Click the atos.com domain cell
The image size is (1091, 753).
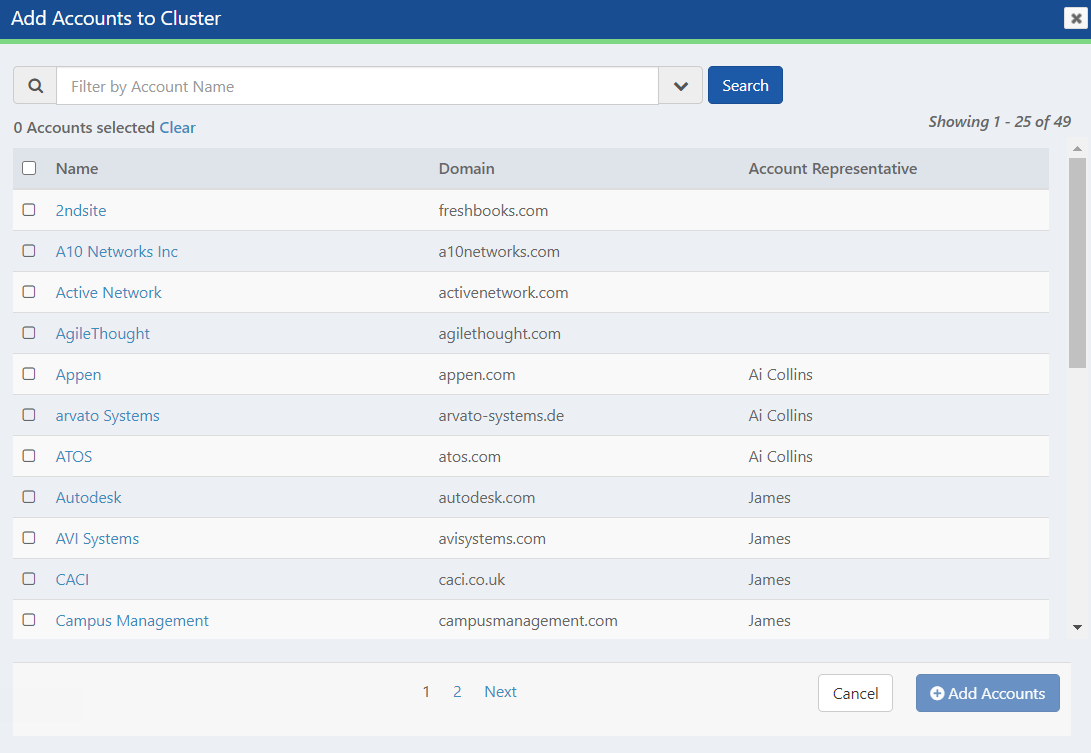pos(470,457)
